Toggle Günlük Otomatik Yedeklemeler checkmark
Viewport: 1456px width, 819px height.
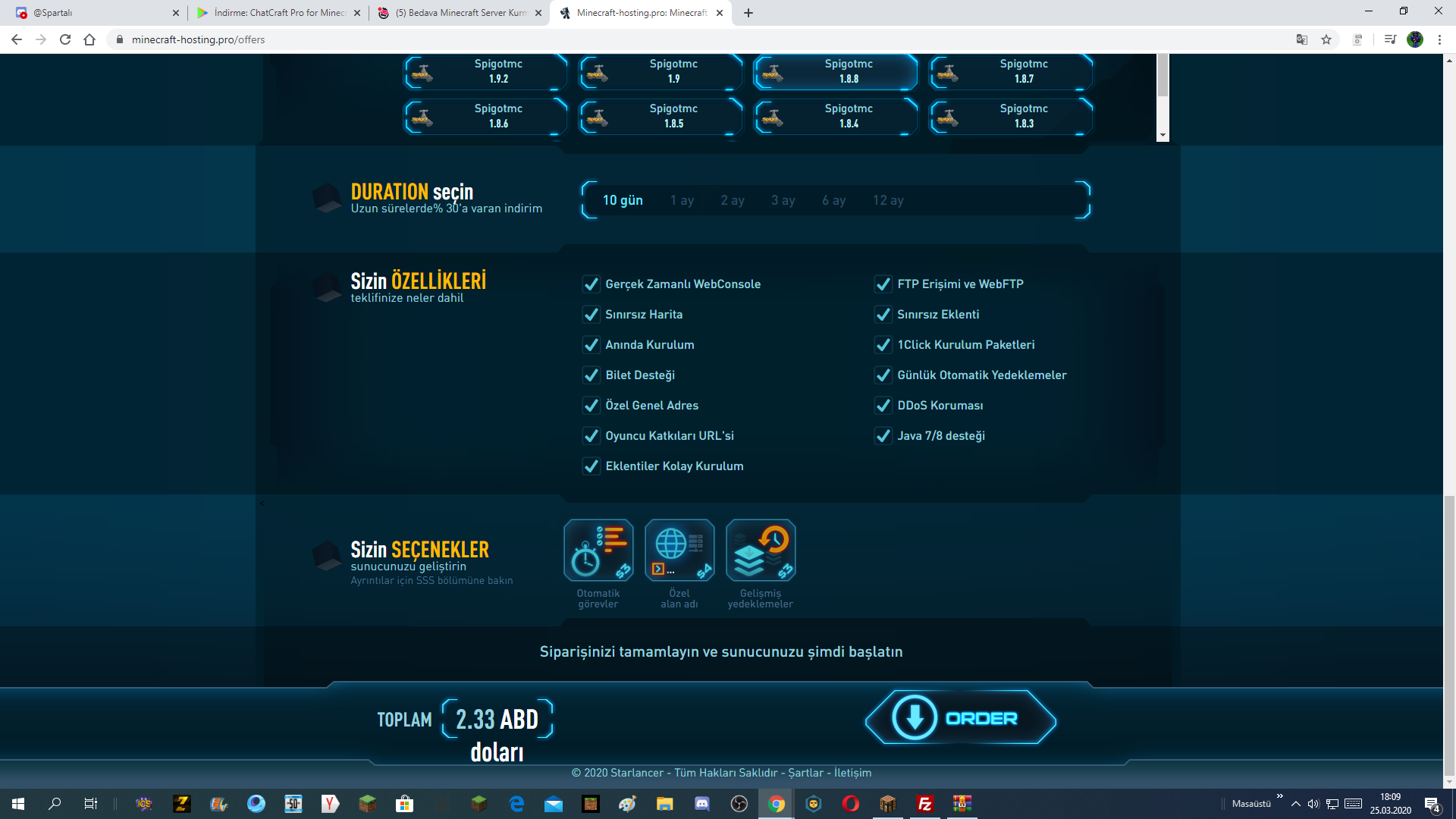[883, 375]
